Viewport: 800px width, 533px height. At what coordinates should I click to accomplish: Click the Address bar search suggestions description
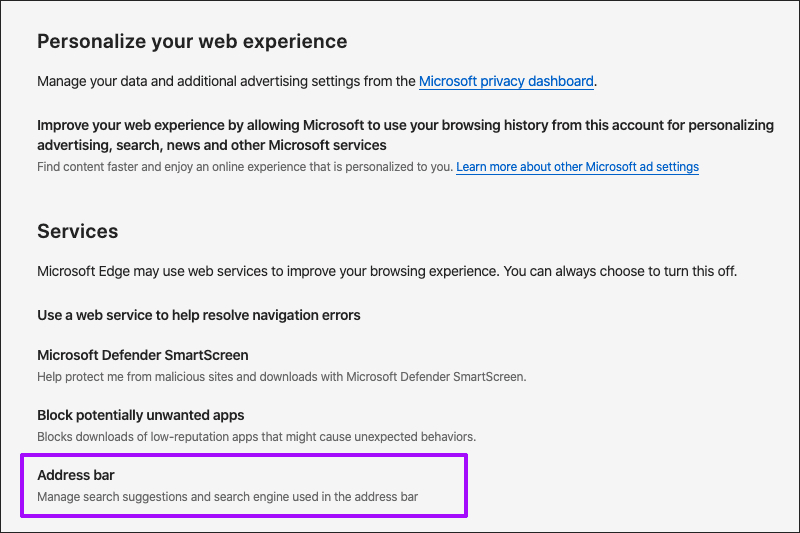[227, 496]
